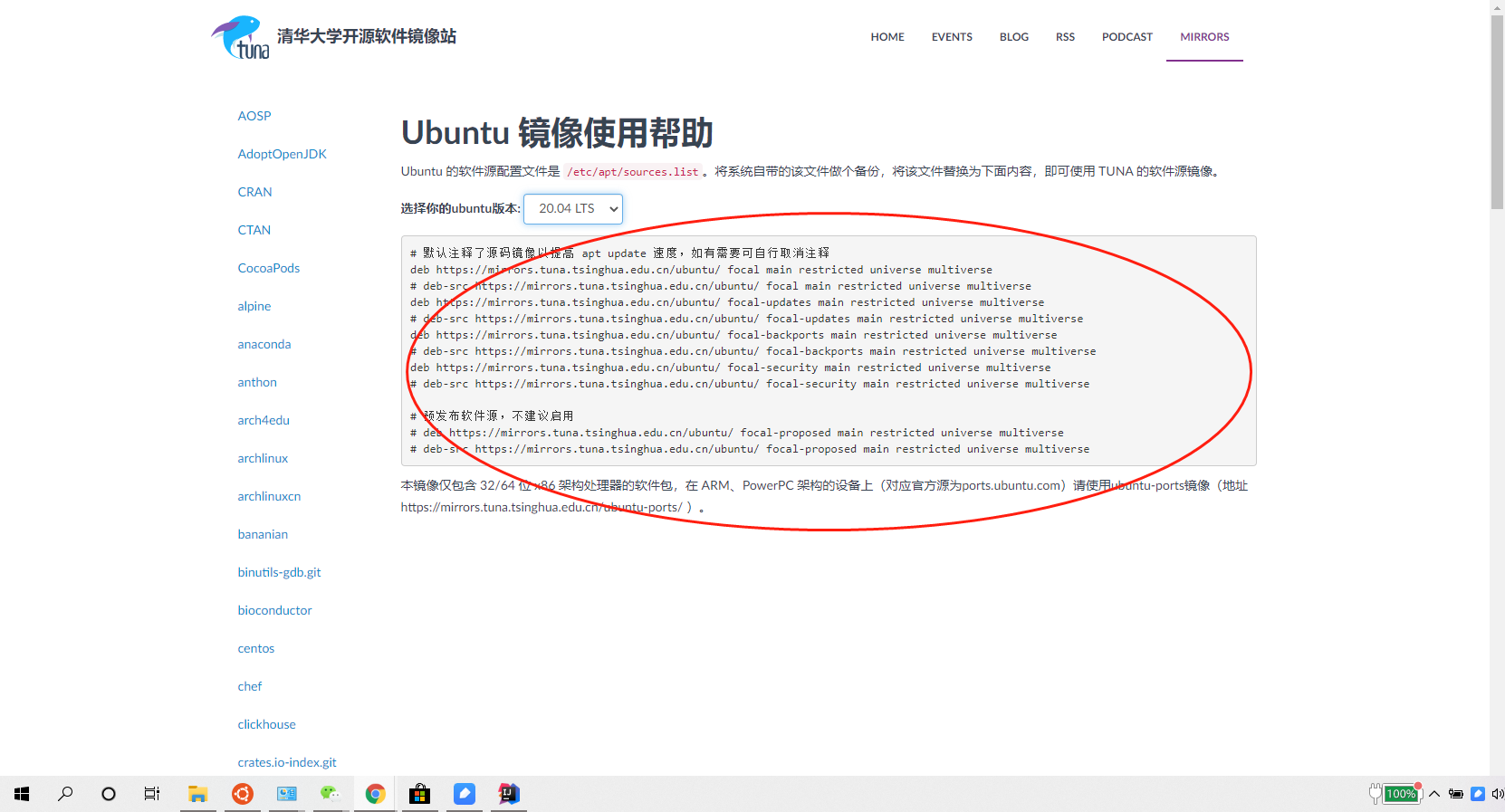Open alpine mirror help
Screen dimensions: 1505x812
pyautogui.click(x=254, y=306)
